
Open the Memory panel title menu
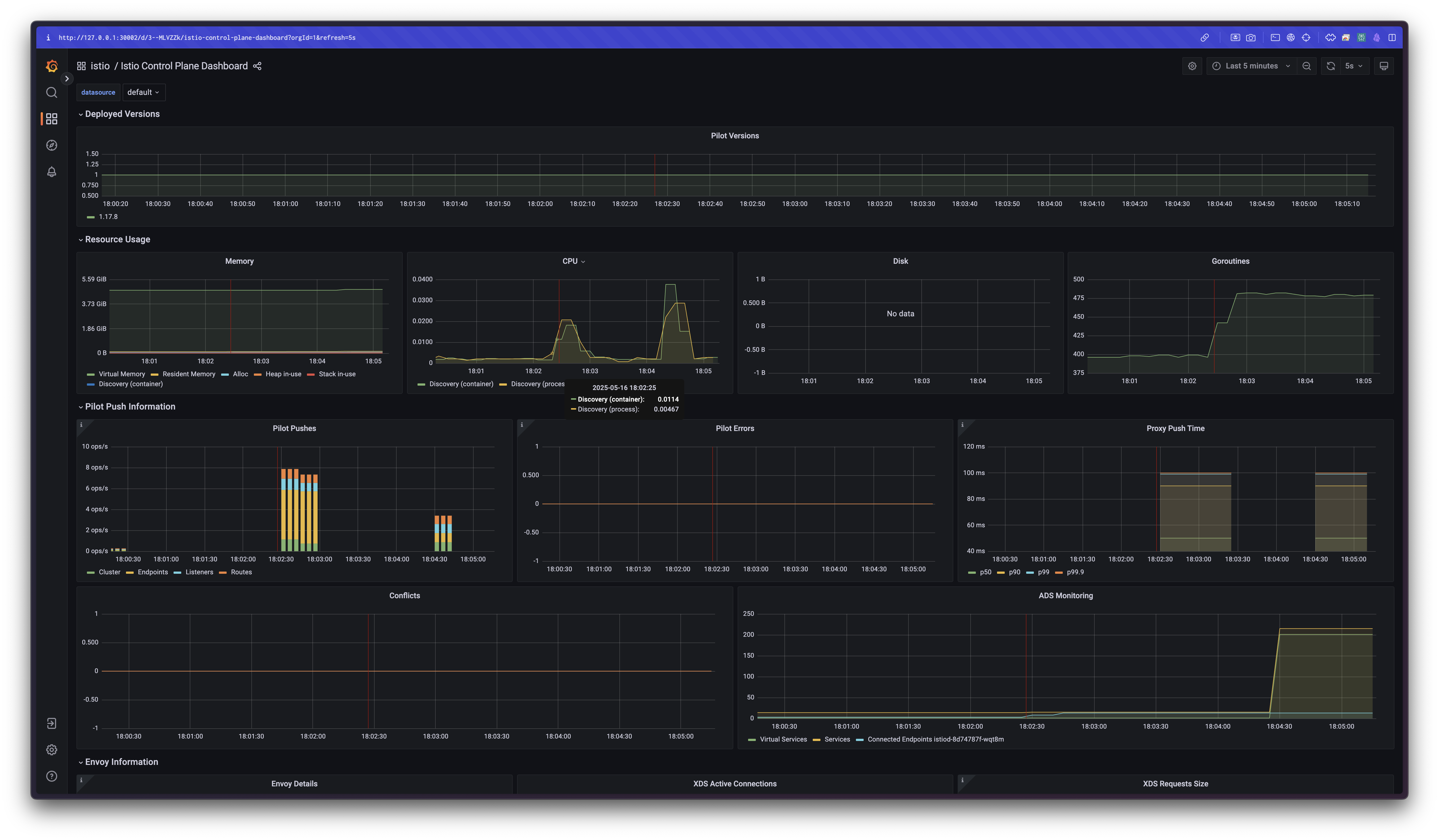(x=239, y=261)
